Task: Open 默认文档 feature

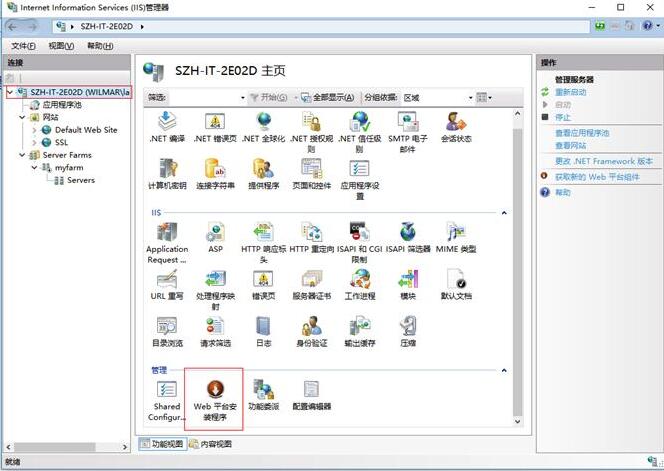Action: tap(456, 285)
